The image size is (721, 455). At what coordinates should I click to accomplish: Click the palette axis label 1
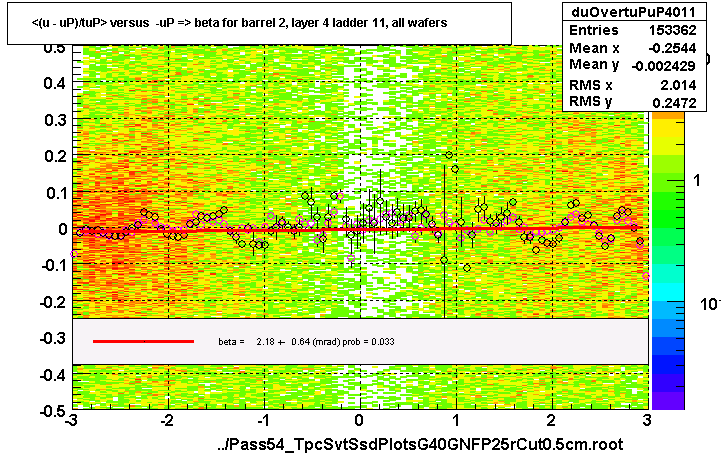pos(697,181)
